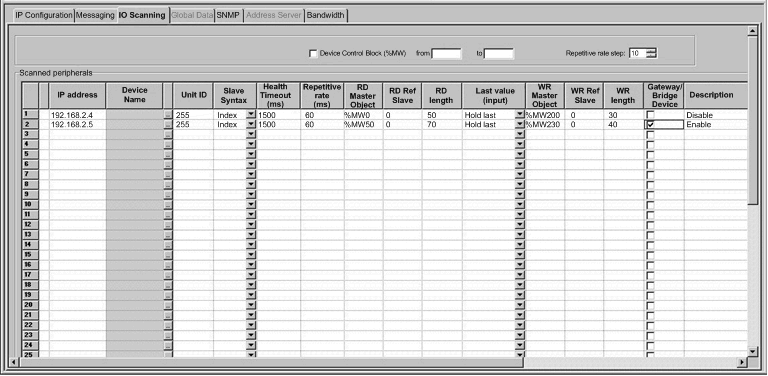Click Device Name browse button in row 7
This screenshot has width=768, height=376.
[x=168, y=175]
